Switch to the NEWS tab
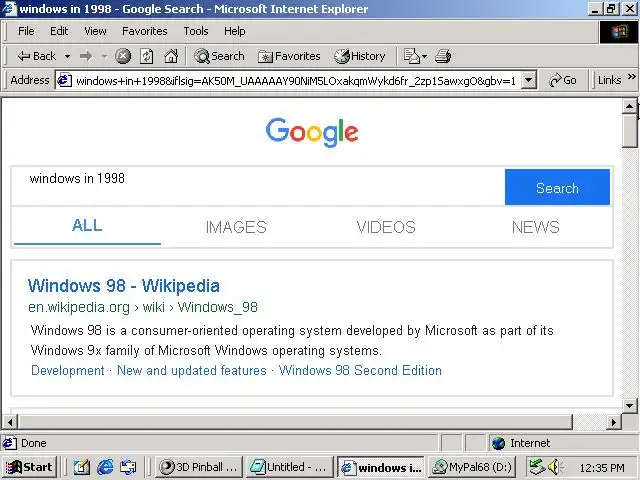 (x=536, y=227)
